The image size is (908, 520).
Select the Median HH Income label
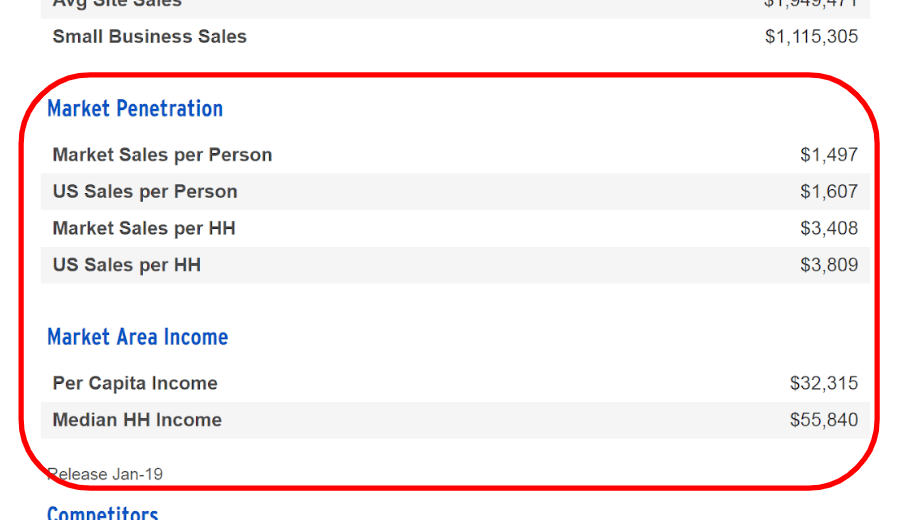[x=137, y=420]
